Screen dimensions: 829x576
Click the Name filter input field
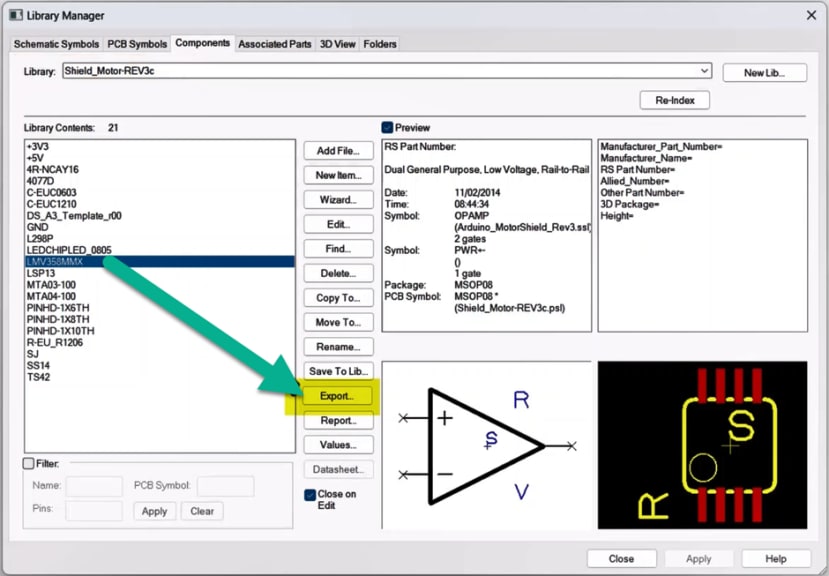tap(95, 487)
